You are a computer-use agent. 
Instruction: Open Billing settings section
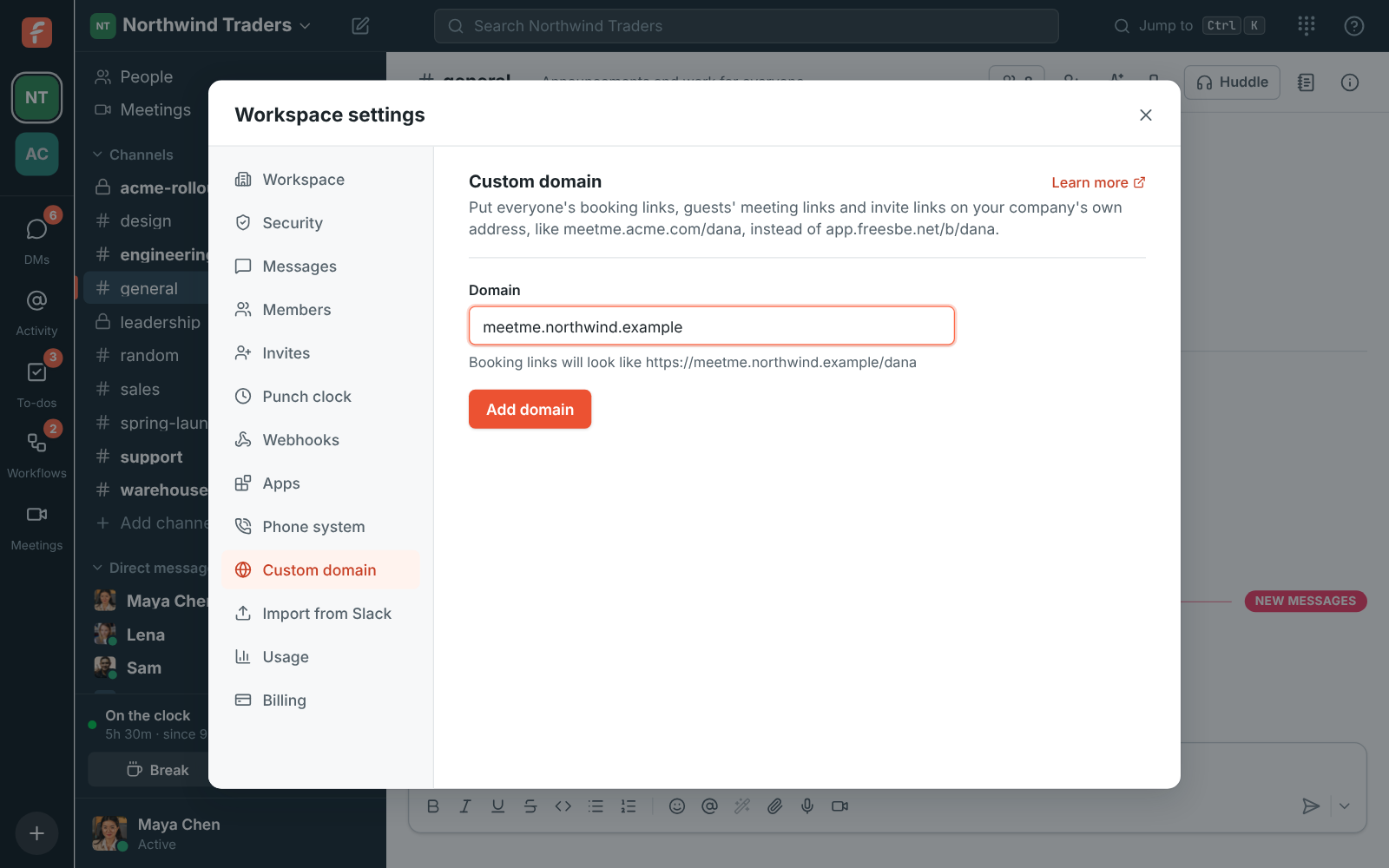coord(320,700)
